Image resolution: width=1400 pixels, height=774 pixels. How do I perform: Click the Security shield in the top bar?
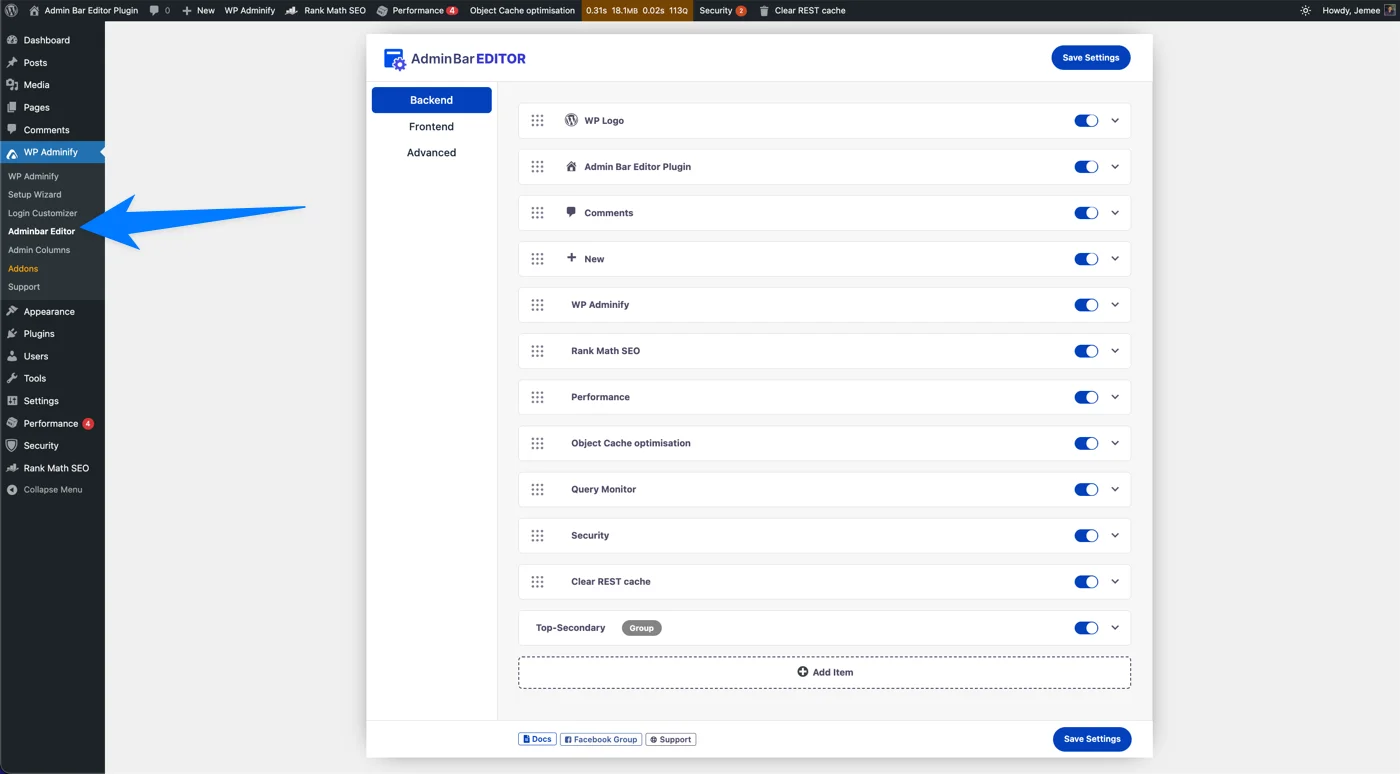(x=717, y=10)
